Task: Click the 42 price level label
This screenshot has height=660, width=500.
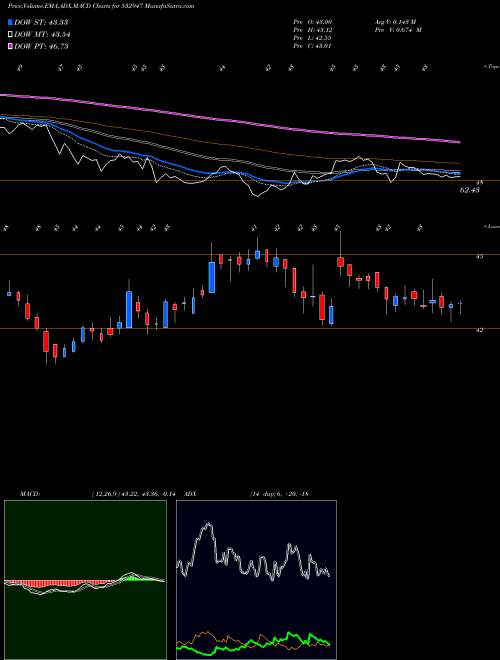Action: pyautogui.click(x=479, y=330)
